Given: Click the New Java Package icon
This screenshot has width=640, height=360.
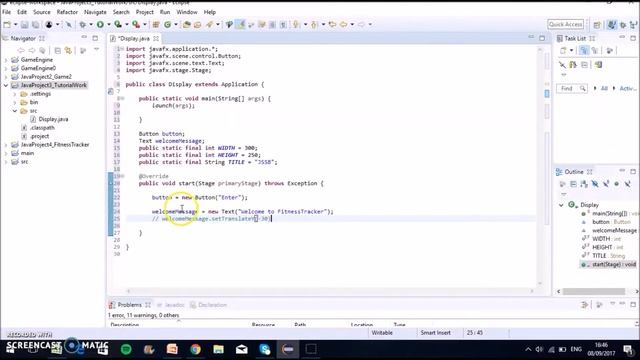Looking at the screenshot, I should [156, 25].
